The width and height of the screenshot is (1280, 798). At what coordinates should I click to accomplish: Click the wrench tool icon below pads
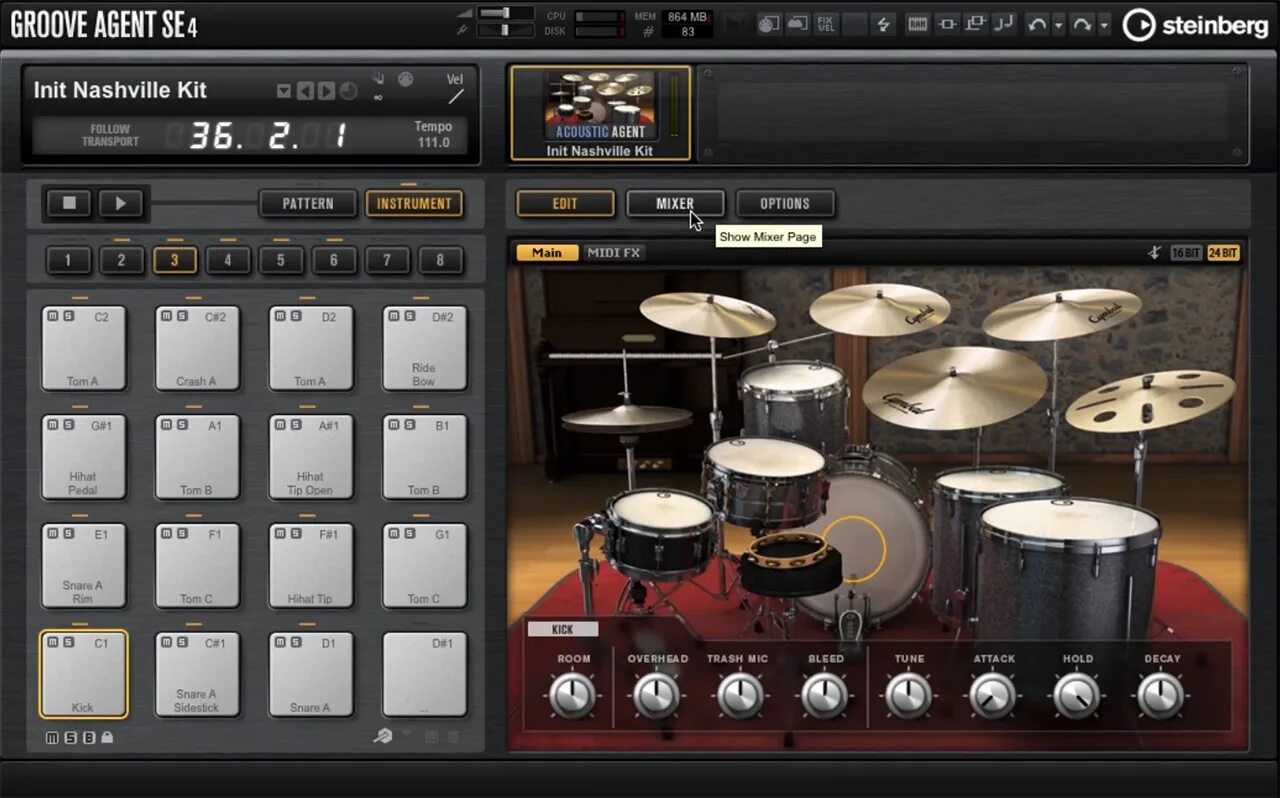tap(383, 736)
